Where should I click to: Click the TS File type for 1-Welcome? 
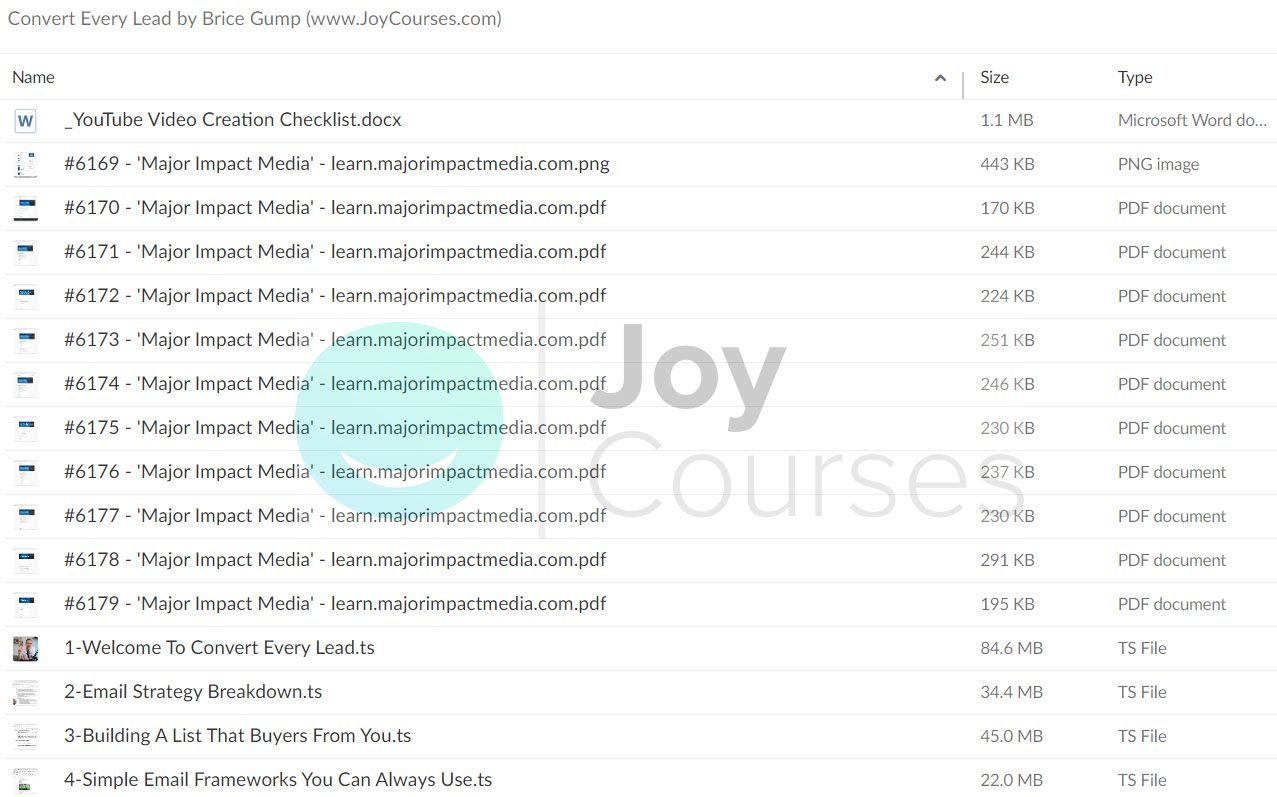coord(1143,648)
